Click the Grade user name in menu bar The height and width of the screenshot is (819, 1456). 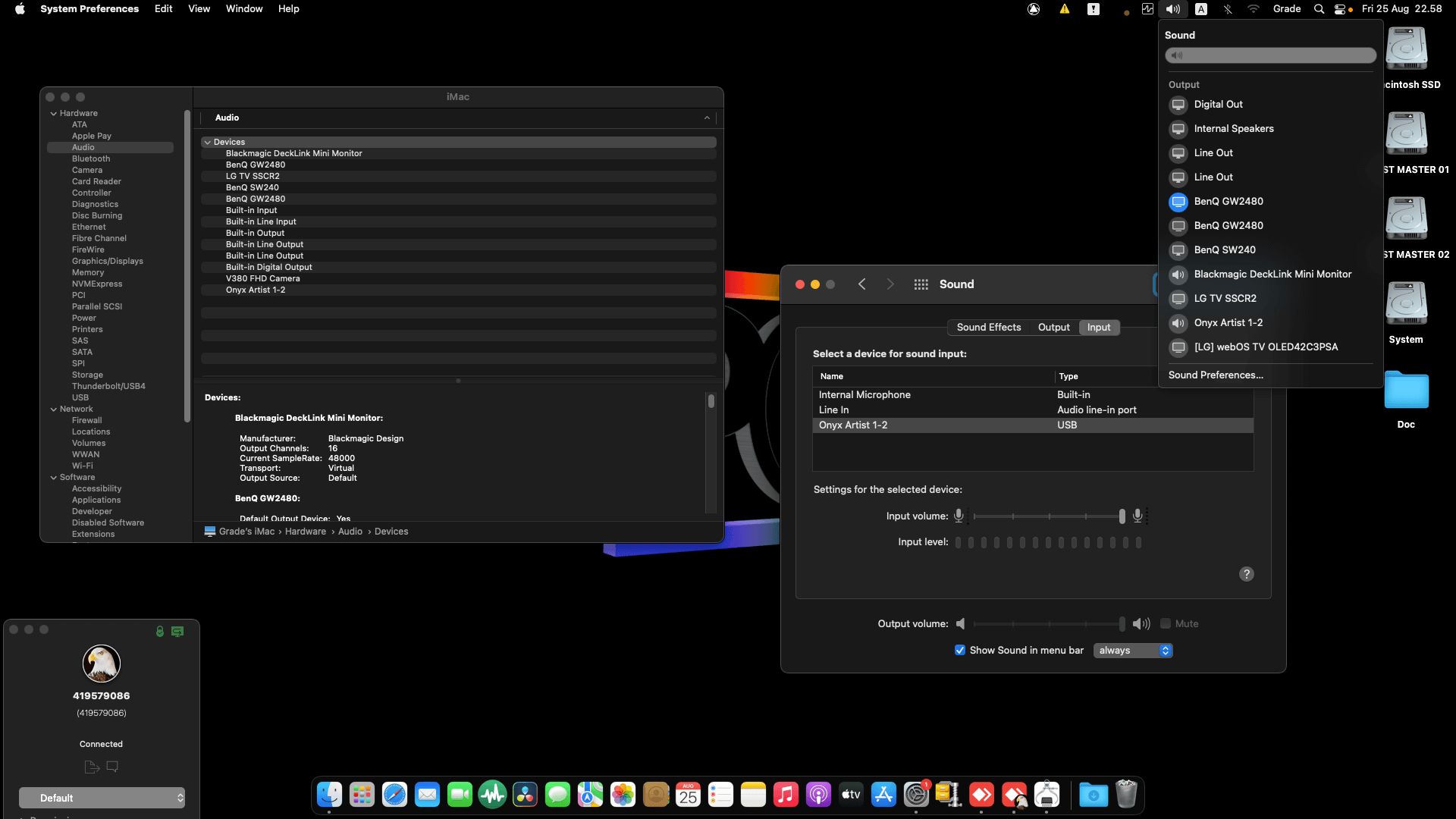(1287, 9)
